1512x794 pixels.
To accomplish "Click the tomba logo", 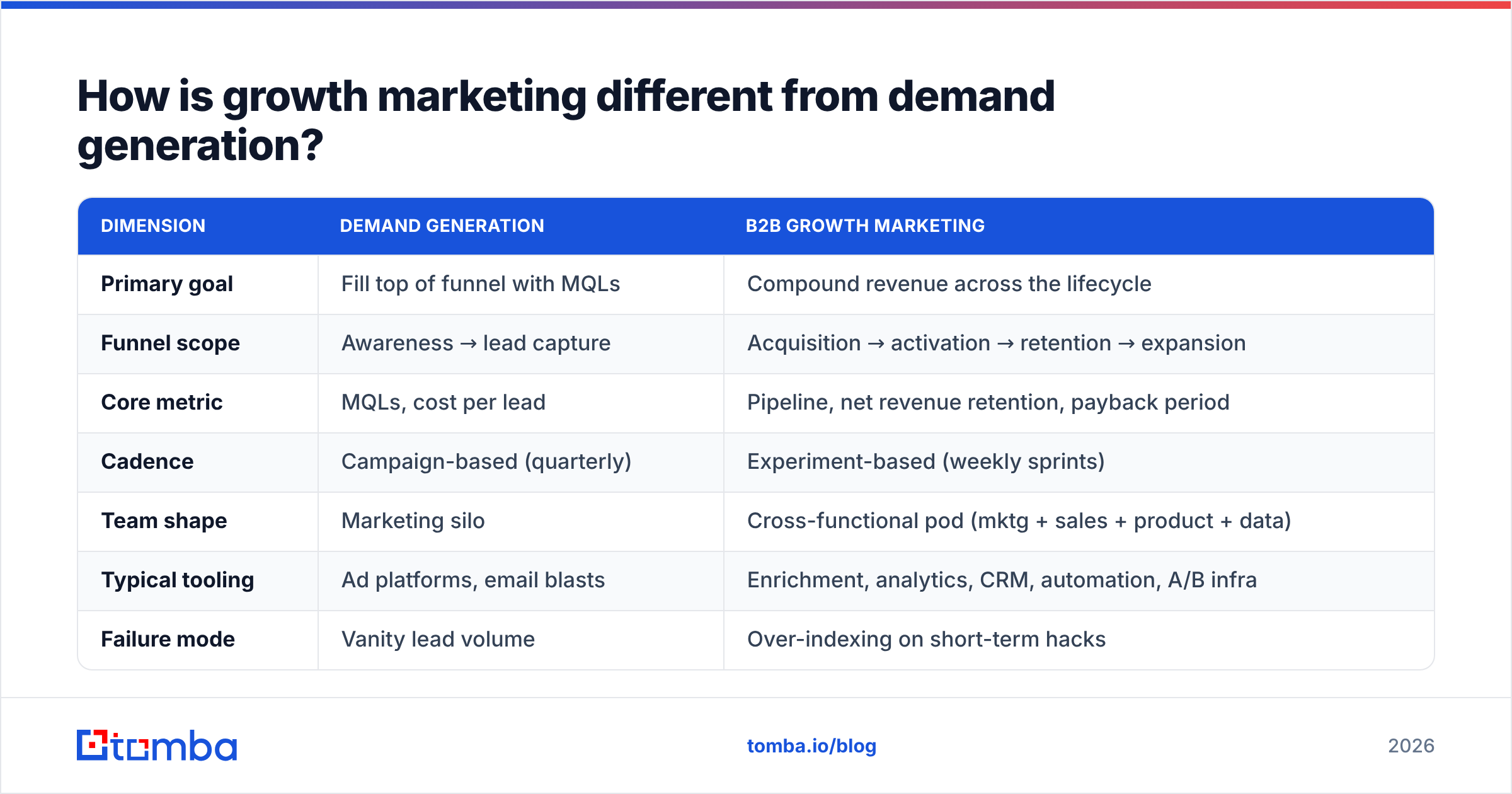I will [x=157, y=745].
